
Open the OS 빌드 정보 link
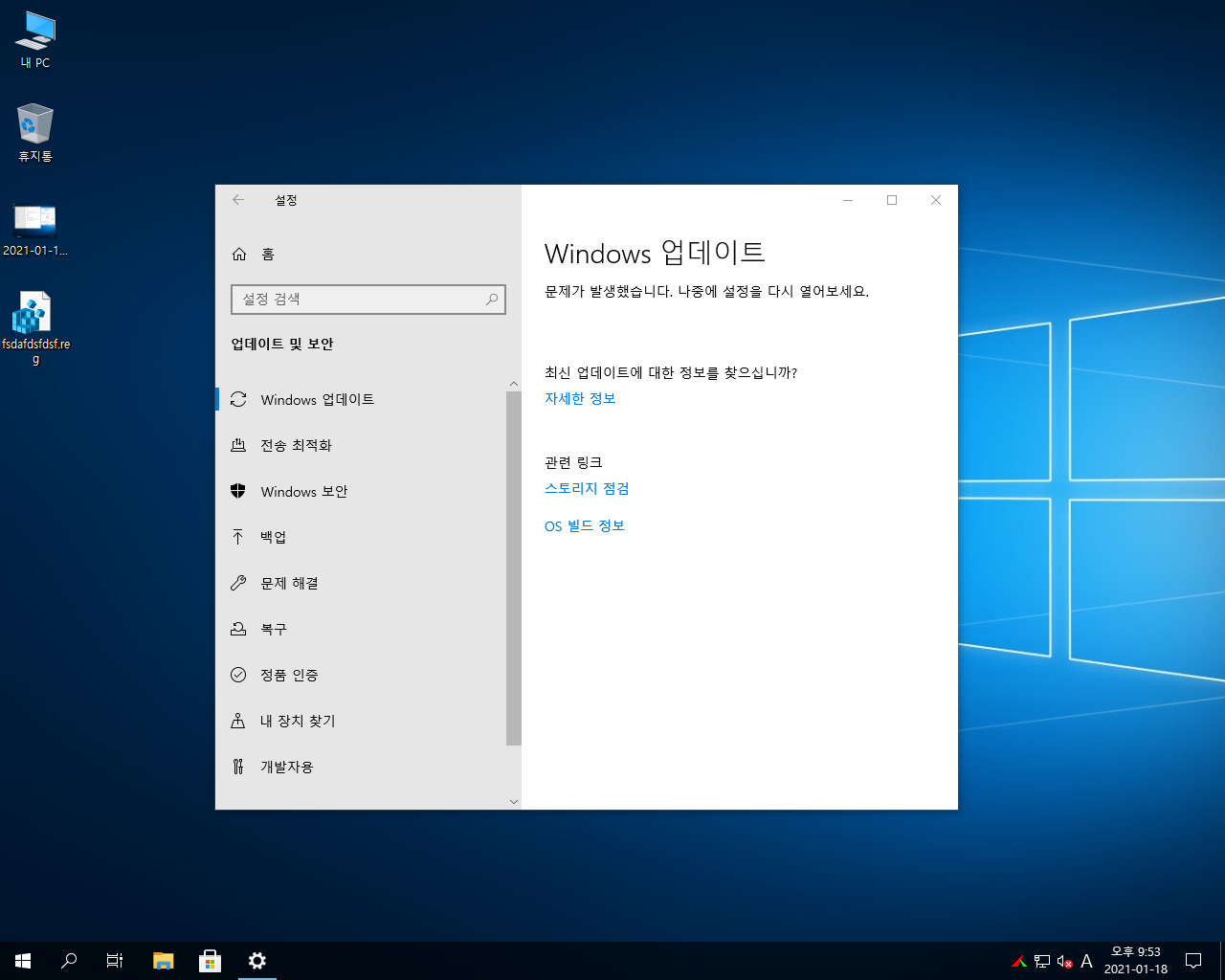(x=585, y=526)
